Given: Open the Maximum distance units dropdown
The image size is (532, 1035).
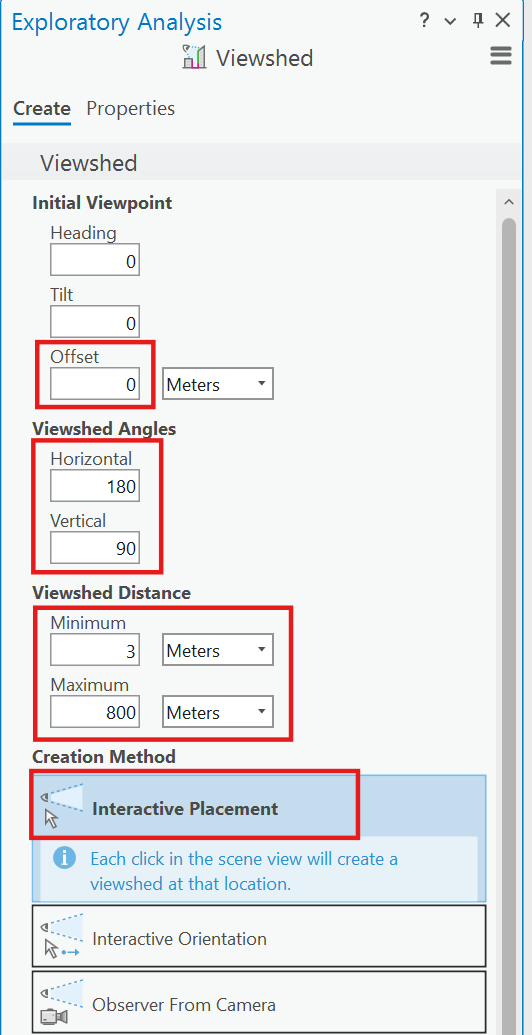Looking at the screenshot, I should click(218, 712).
